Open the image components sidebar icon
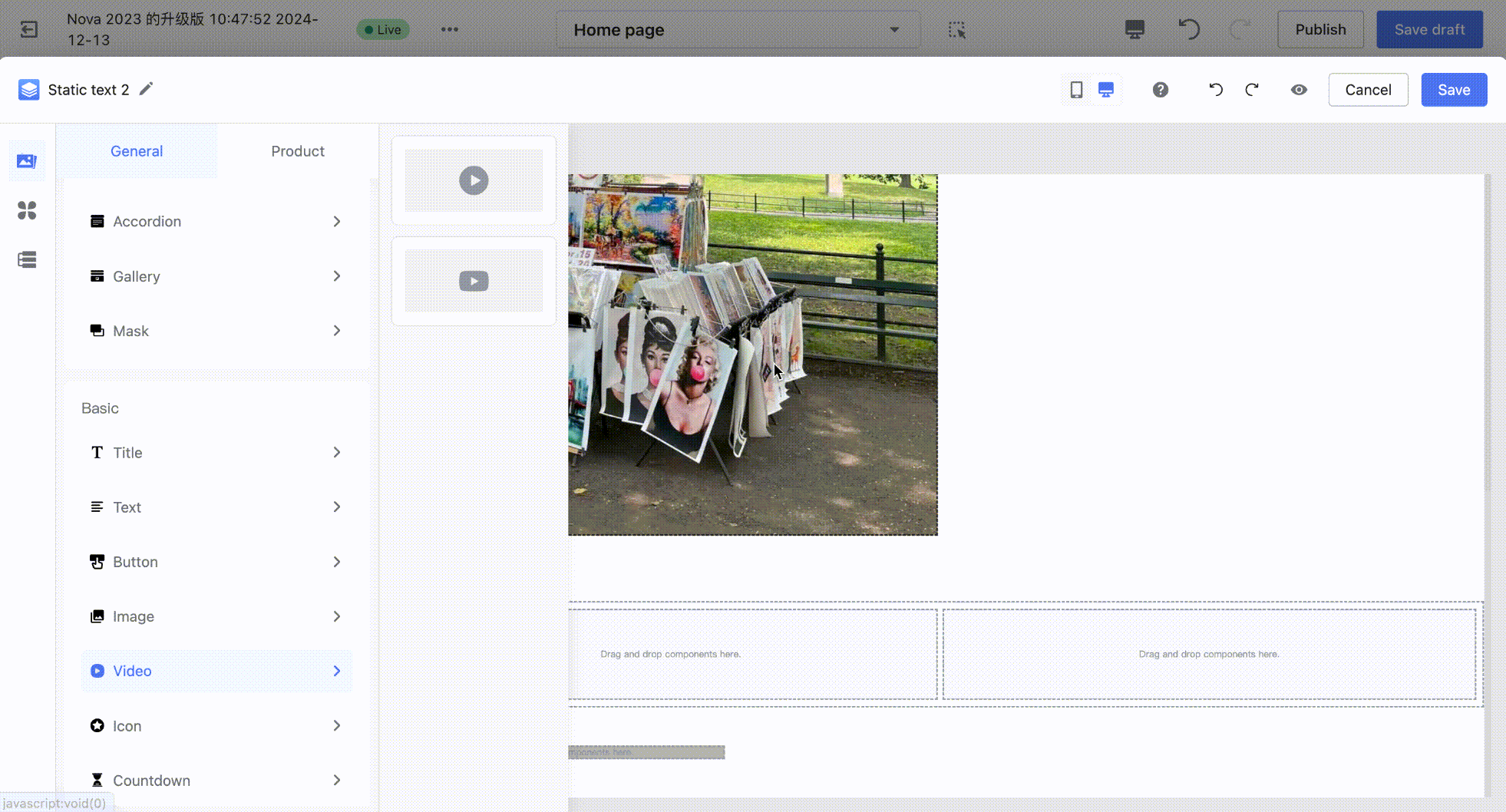 point(27,161)
